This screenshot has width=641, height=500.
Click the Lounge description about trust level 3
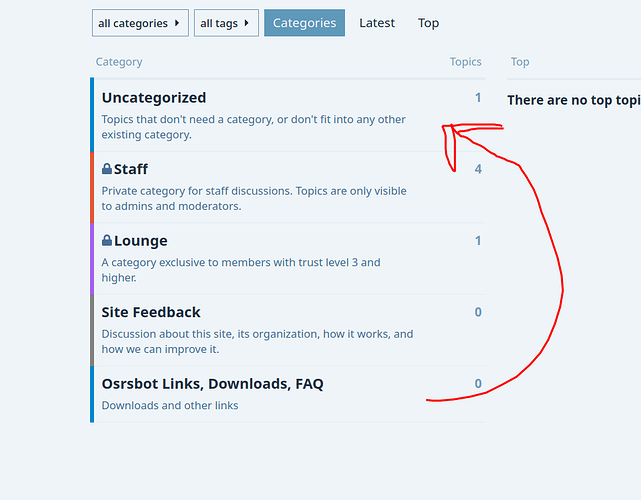[241, 270]
